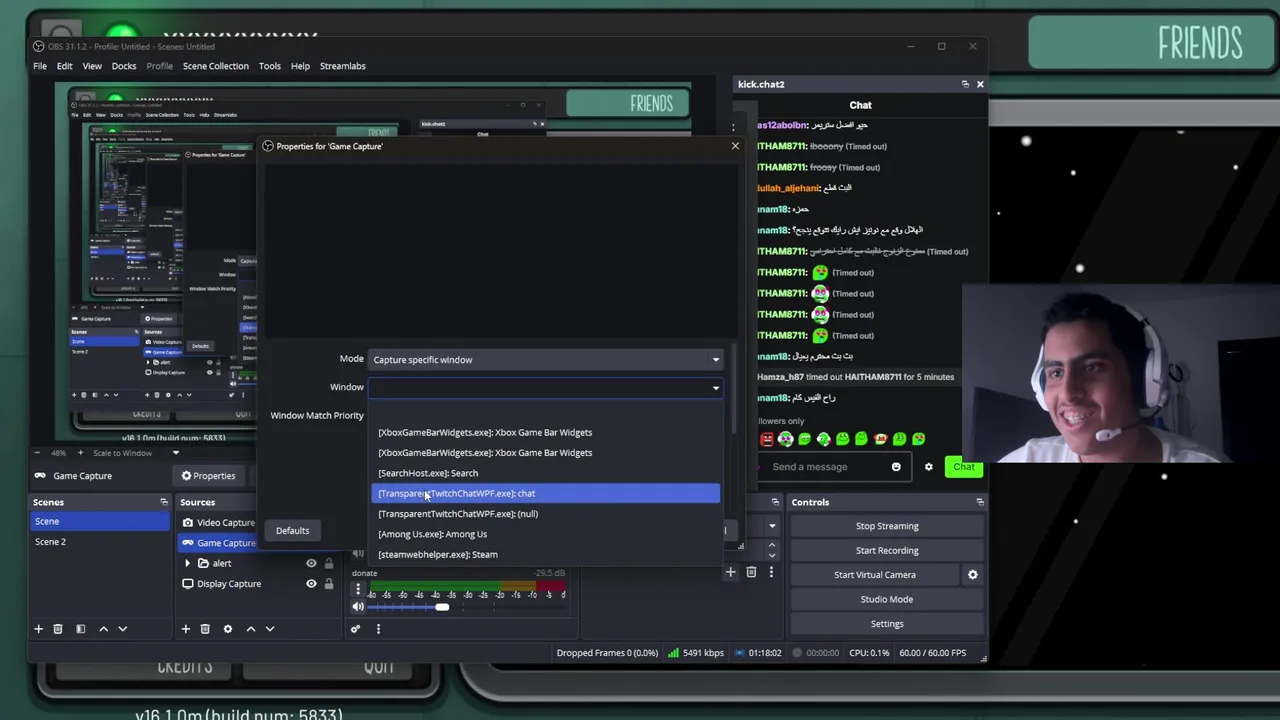The image size is (1280, 720).
Task: Choose TransparentTwitchChatWPF.exe: (null) option
Action: [x=546, y=514]
